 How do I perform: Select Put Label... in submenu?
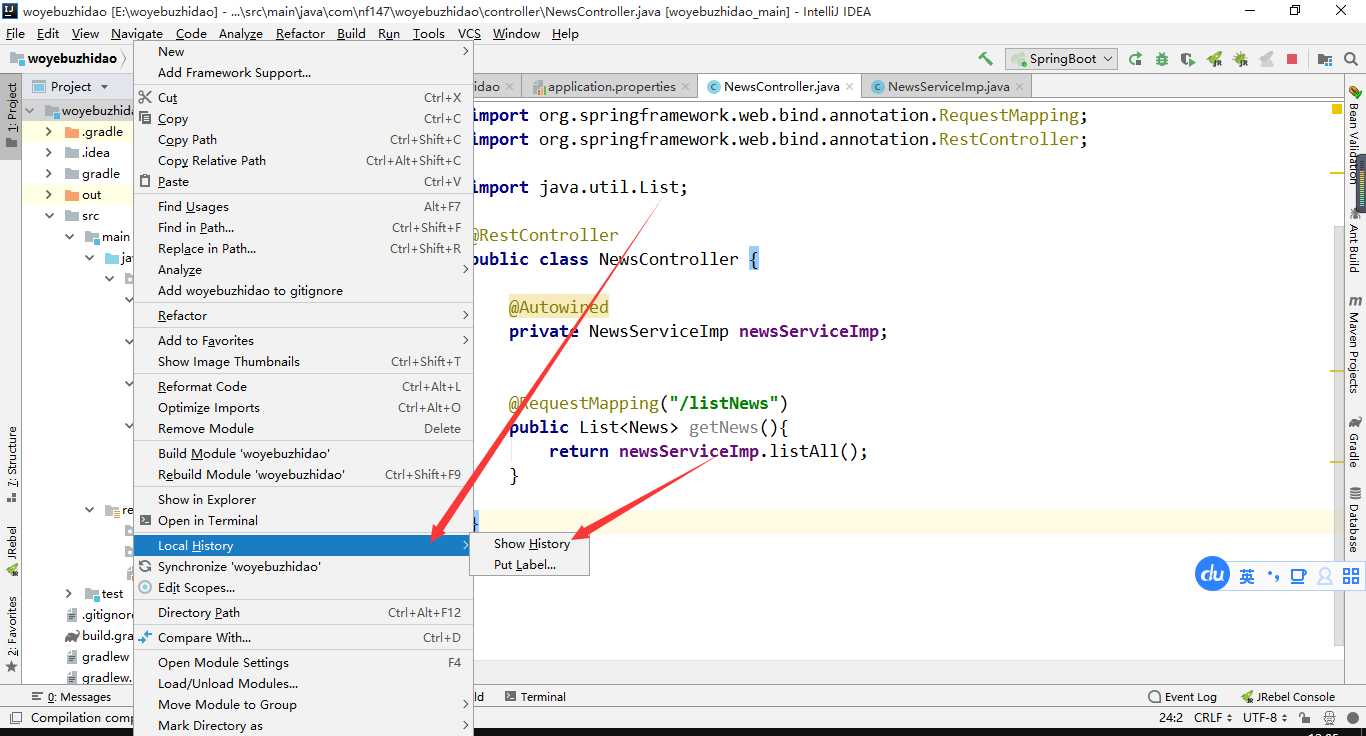530,565
